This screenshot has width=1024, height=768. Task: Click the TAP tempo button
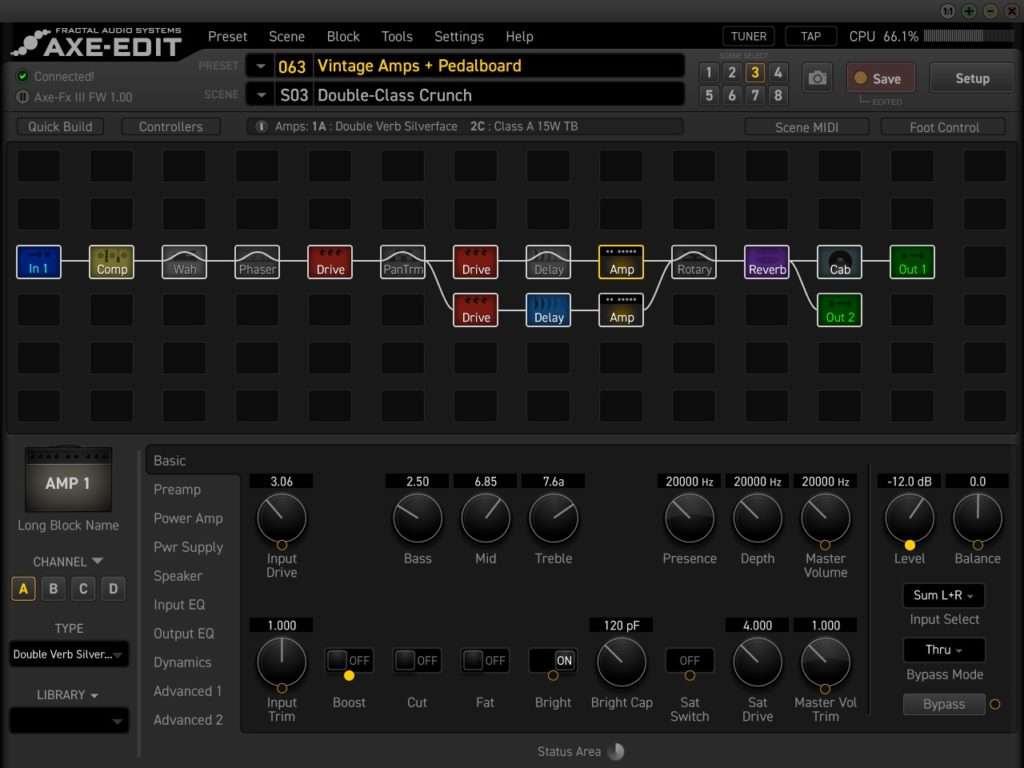click(810, 37)
